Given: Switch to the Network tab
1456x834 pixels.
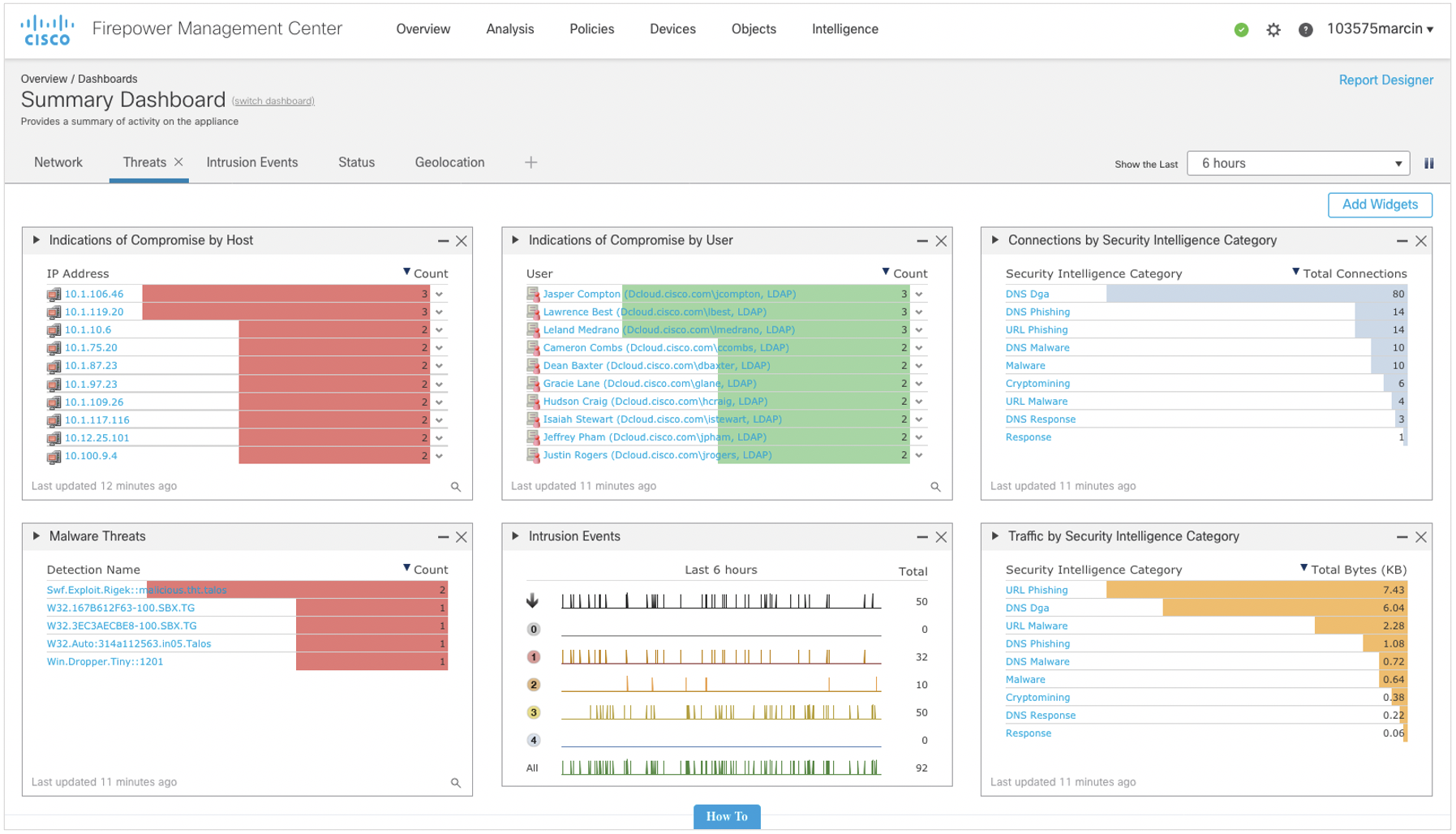Looking at the screenshot, I should tap(58, 162).
